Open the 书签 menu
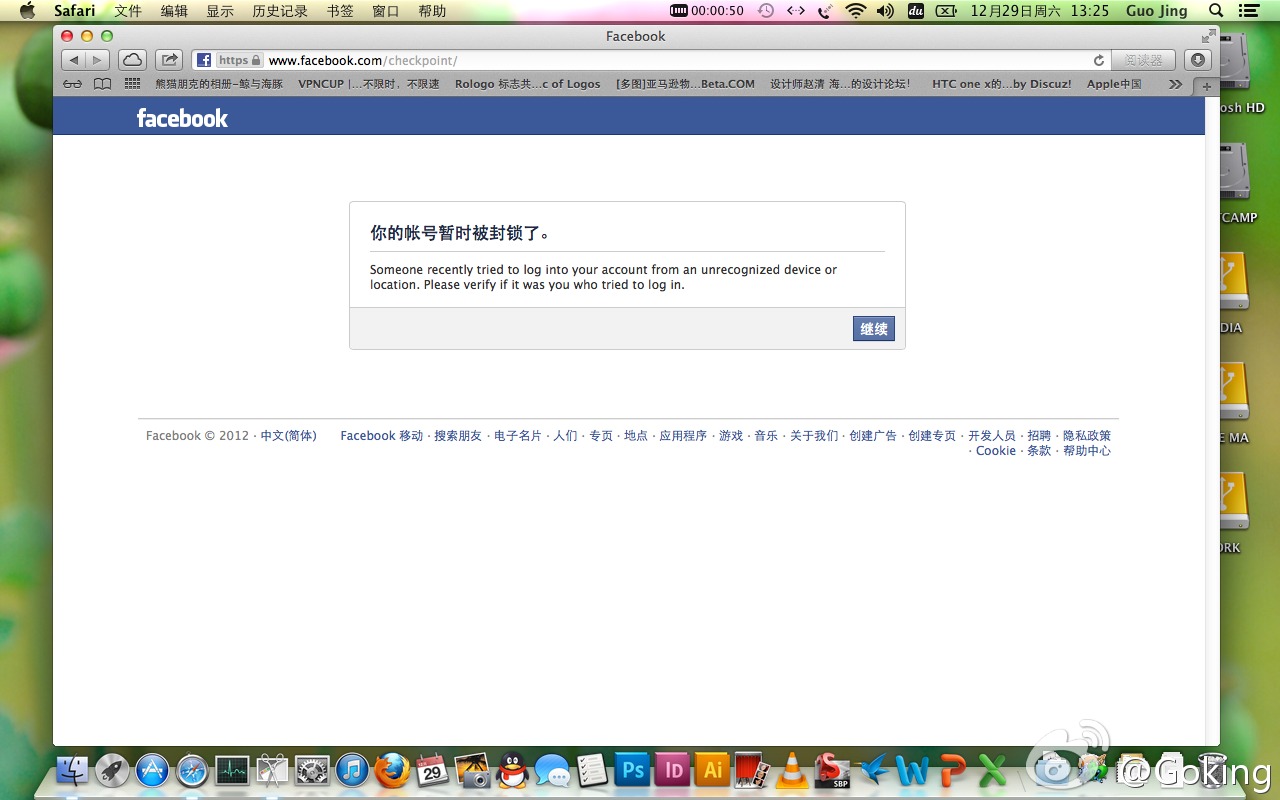The height and width of the screenshot is (800, 1280). tap(340, 11)
